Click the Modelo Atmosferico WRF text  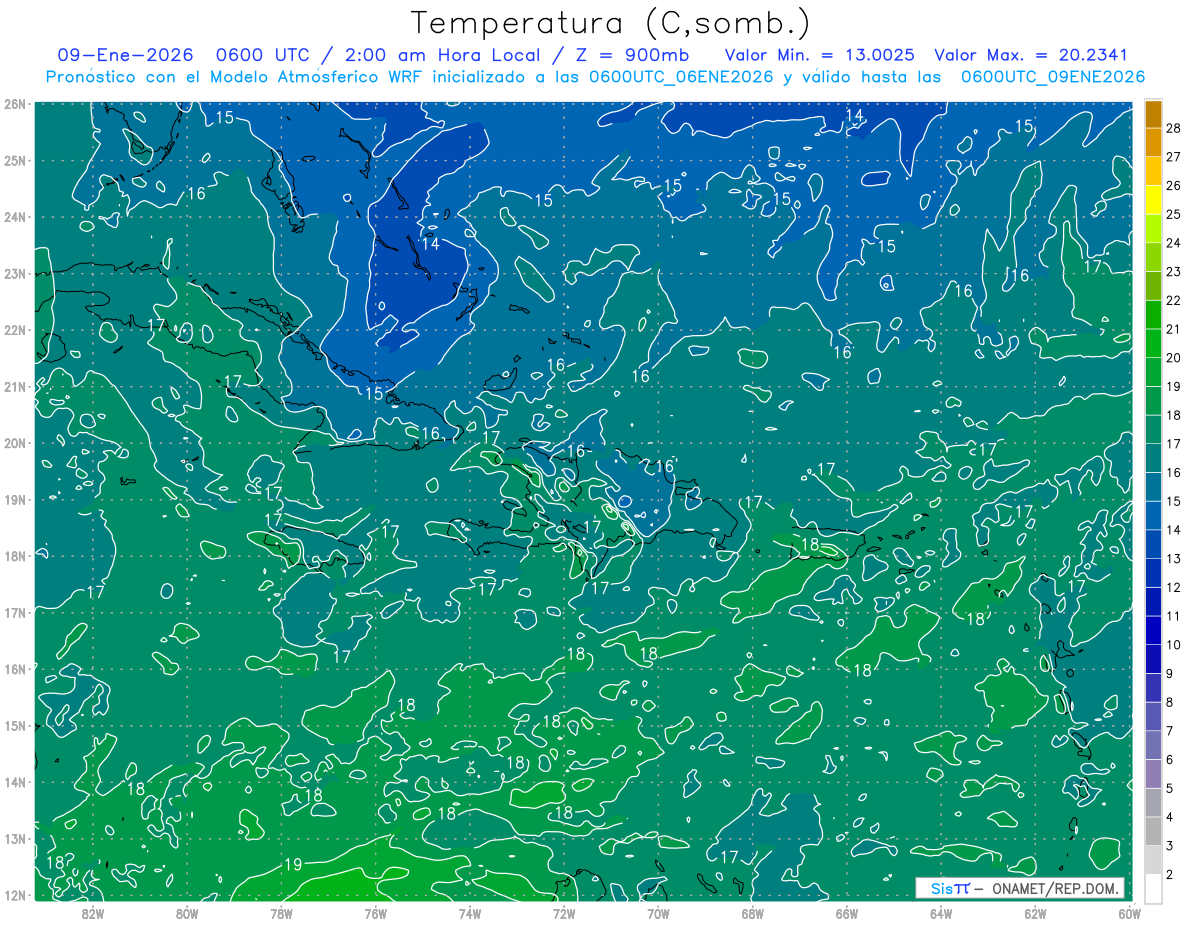[x=314, y=77]
